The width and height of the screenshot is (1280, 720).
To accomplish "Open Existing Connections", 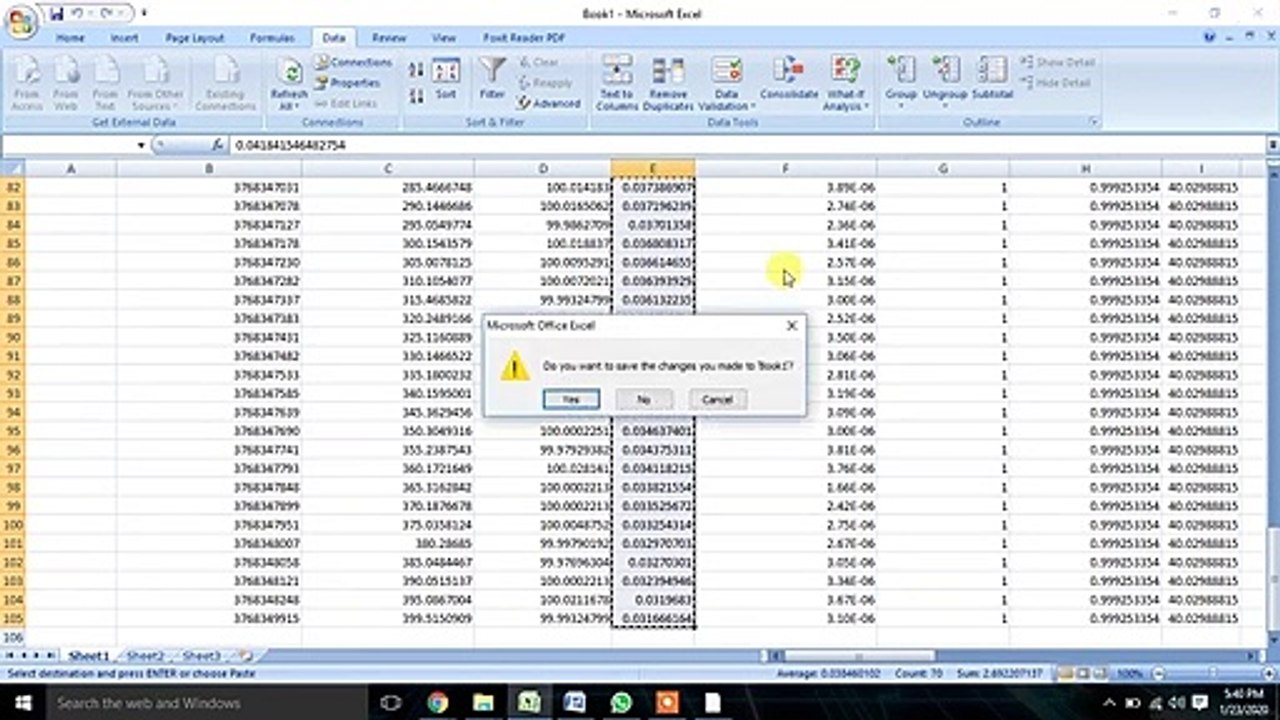I will click(x=226, y=84).
